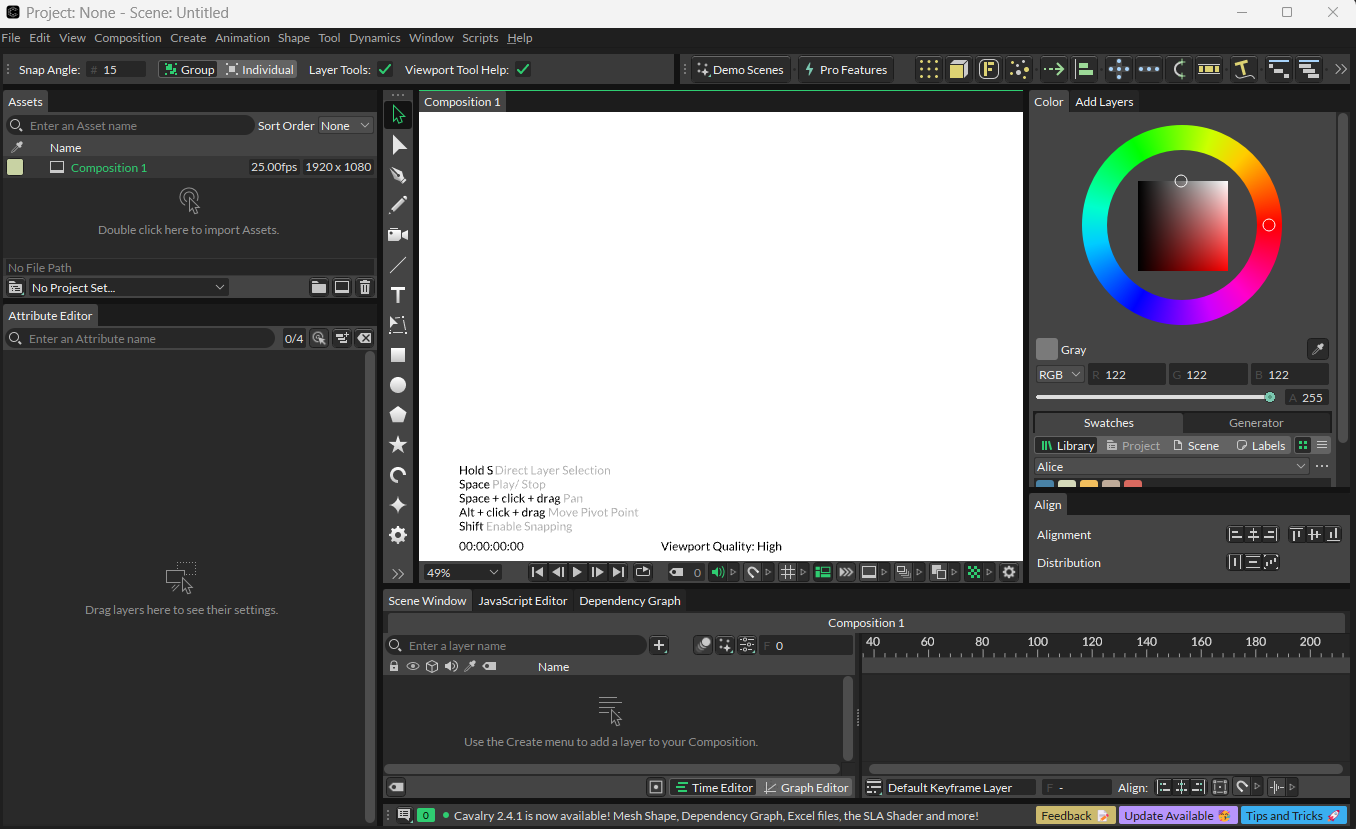This screenshot has height=829, width=1356.
Task: Toggle the Viewport Tool Help checkbox
Action: [522, 69]
